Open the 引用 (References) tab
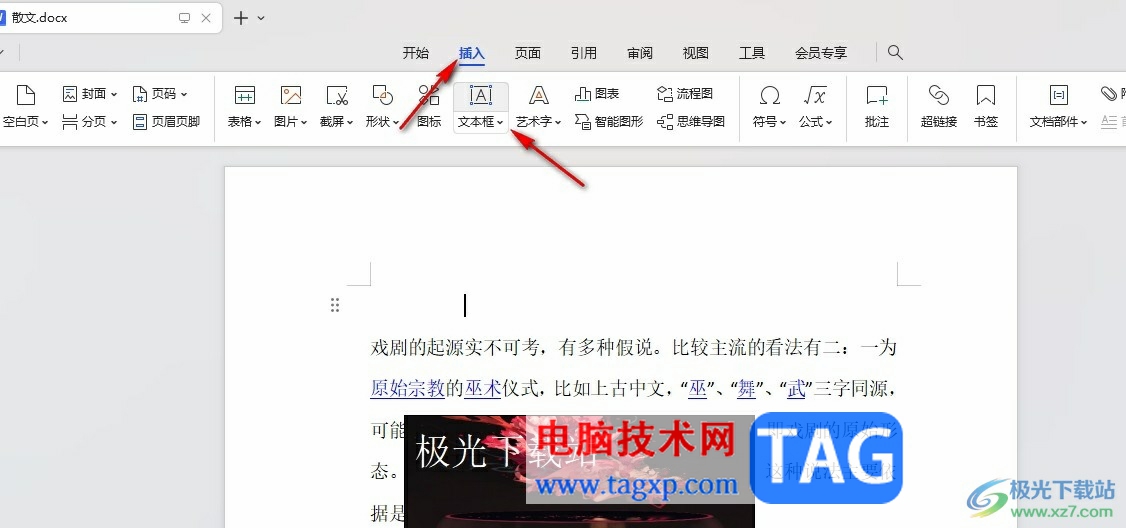Image resolution: width=1126 pixels, height=528 pixels. [x=584, y=52]
